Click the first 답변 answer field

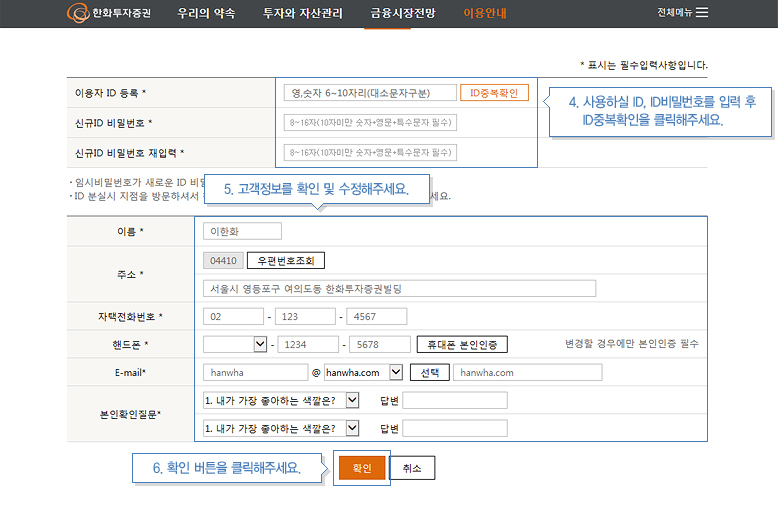454,400
